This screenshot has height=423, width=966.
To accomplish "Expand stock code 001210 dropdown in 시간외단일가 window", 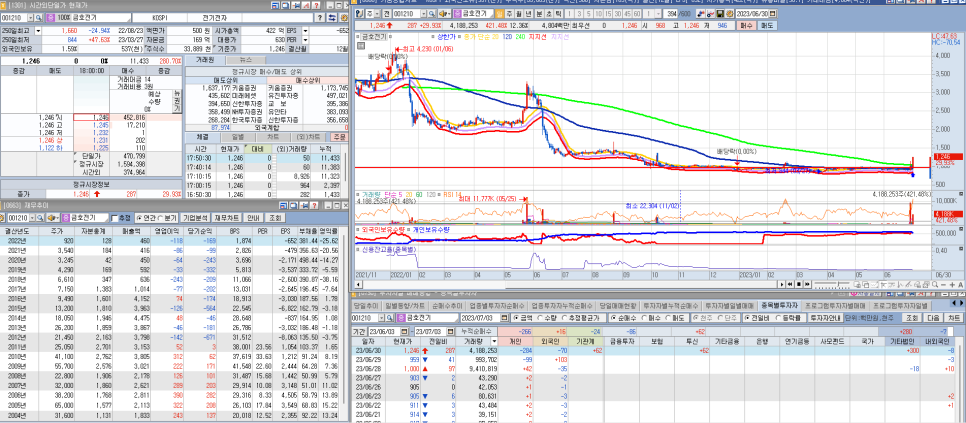I will pos(31,18).
